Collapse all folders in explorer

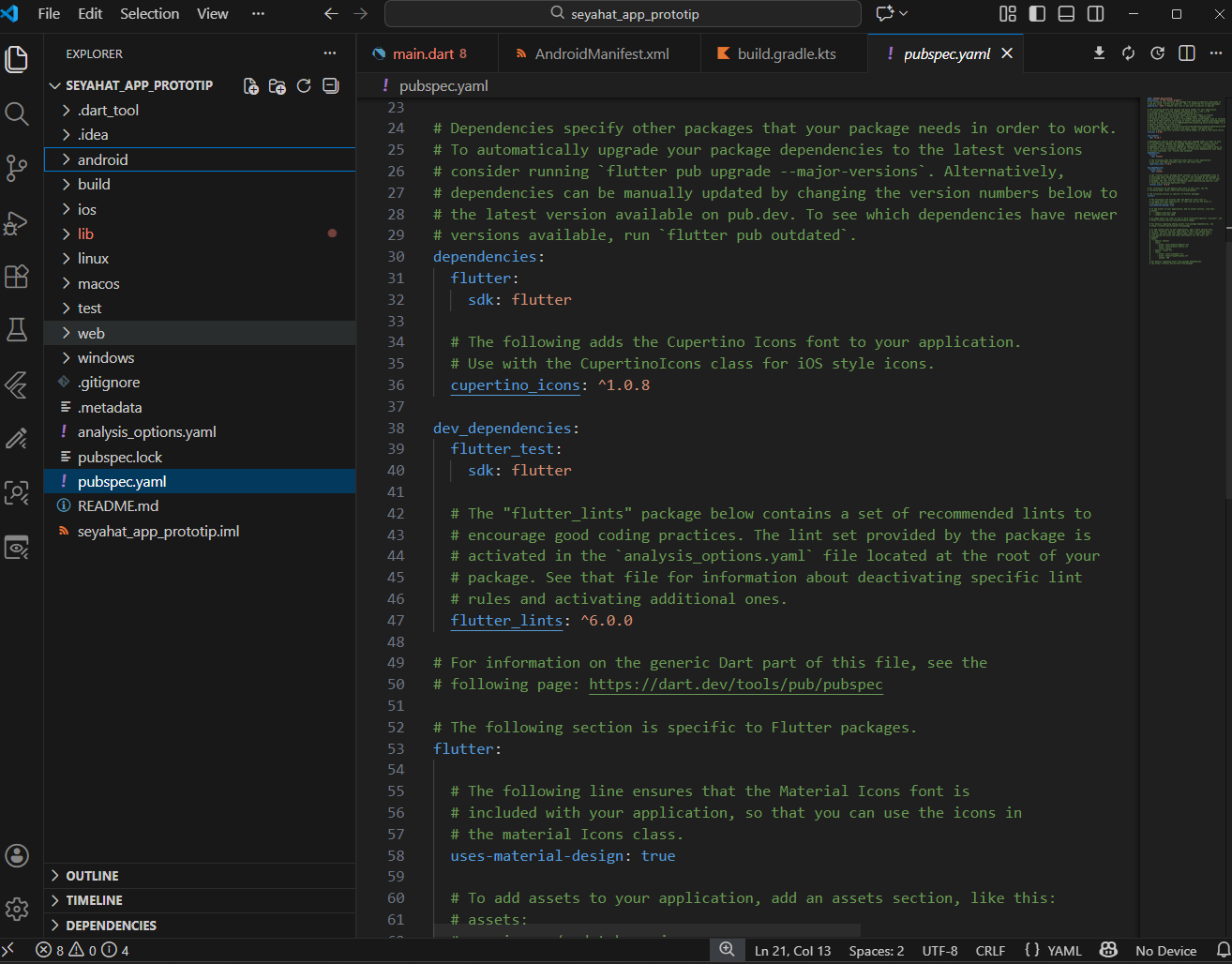pos(330,85)
